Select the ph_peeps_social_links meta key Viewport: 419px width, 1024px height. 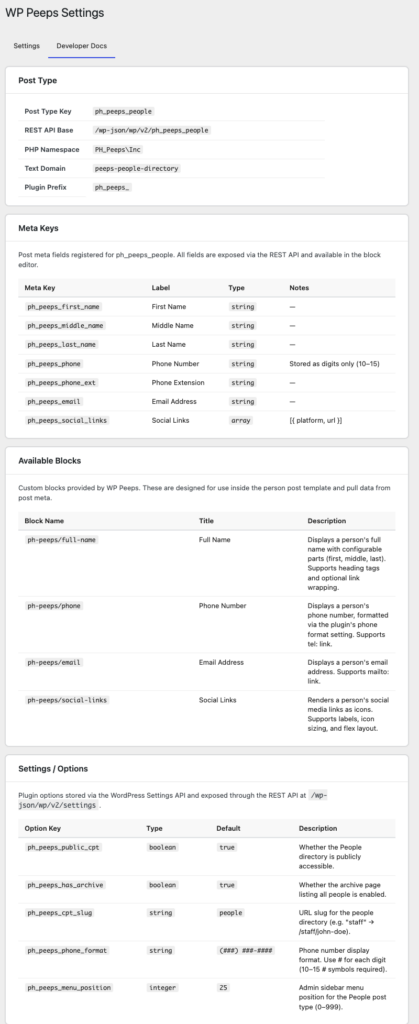point(67,421)
